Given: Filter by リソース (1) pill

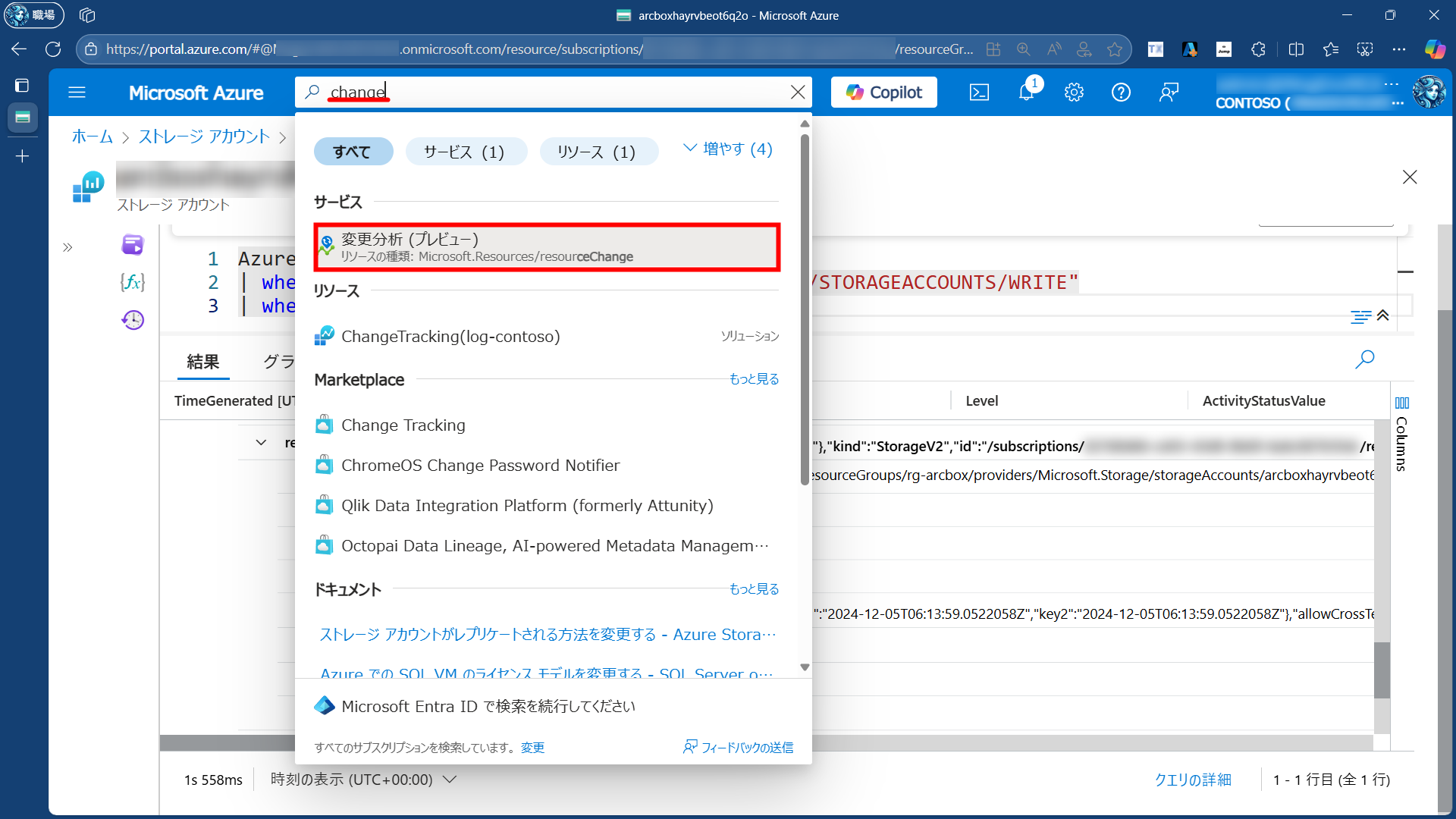Looking at the screenshot, I should pyautogui.click(x=597, y=152).
